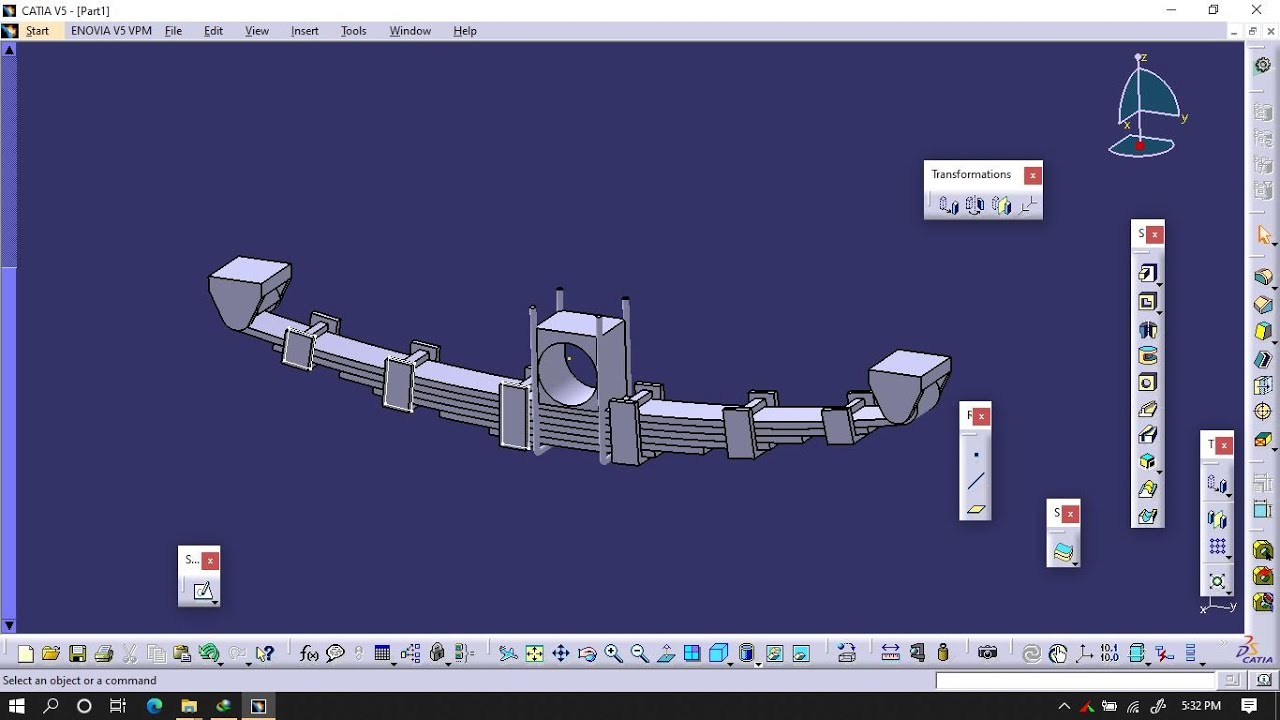Zoom in with the magnifier plus

pyautogui.click(x=613, y=654)
